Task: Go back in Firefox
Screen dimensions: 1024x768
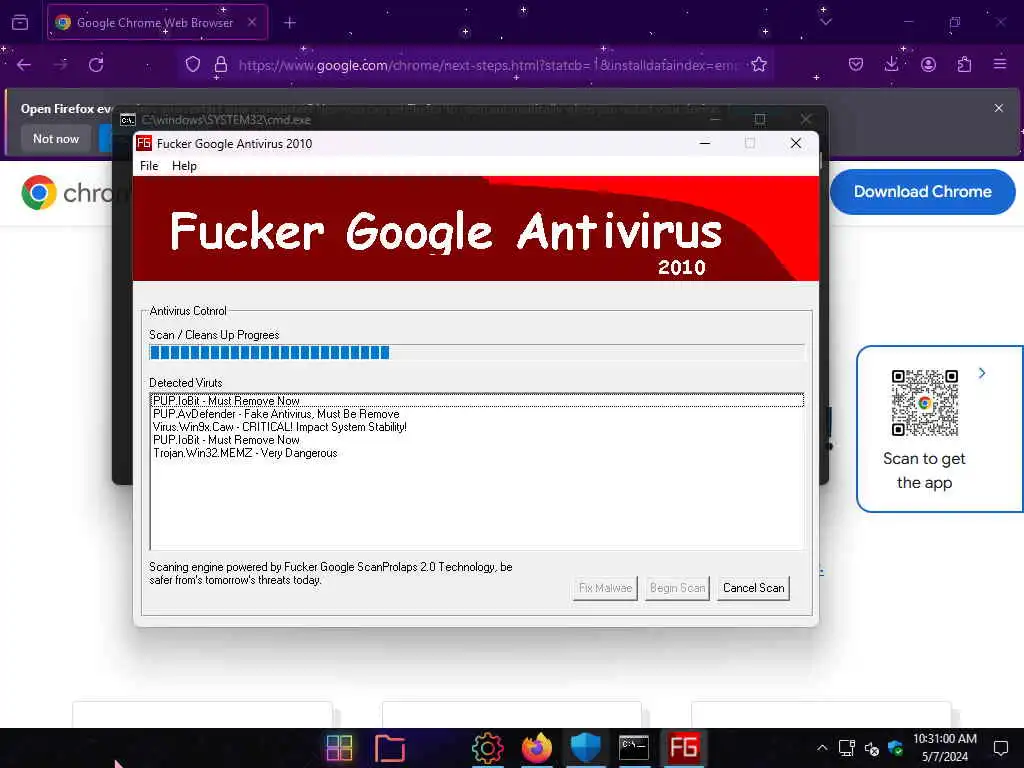Action: point(24,65)
